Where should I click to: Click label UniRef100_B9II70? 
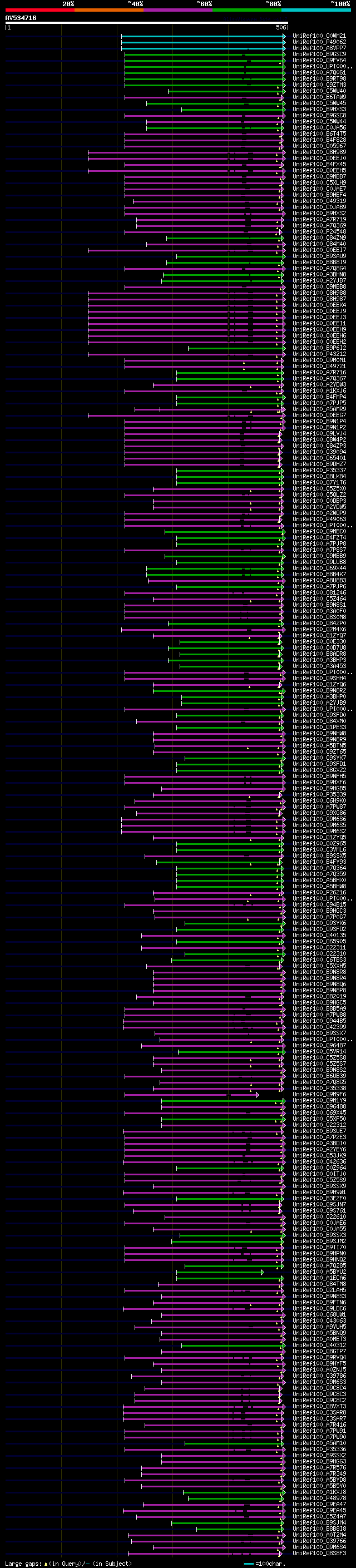coord(319,1247)
